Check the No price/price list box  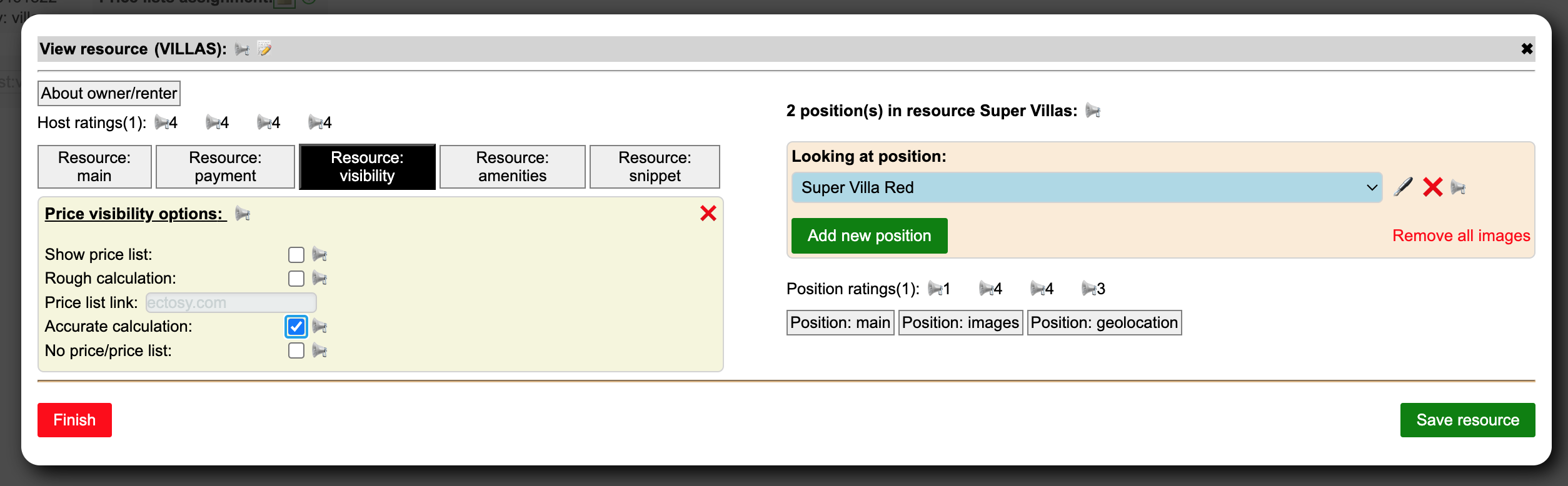296,351
